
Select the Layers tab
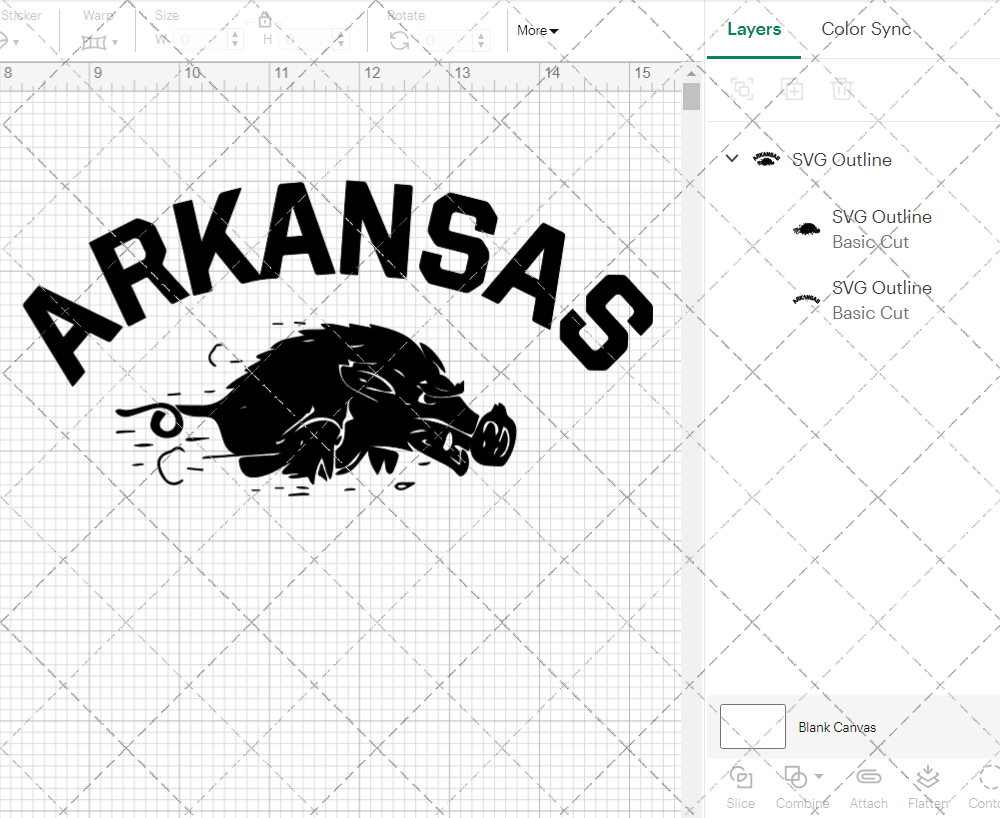point(754,29)
